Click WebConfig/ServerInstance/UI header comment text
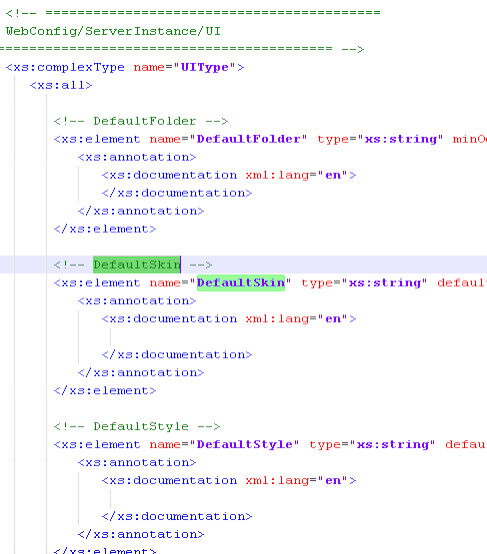The width and height of the screenshot is (487, 554). [113, 31]
